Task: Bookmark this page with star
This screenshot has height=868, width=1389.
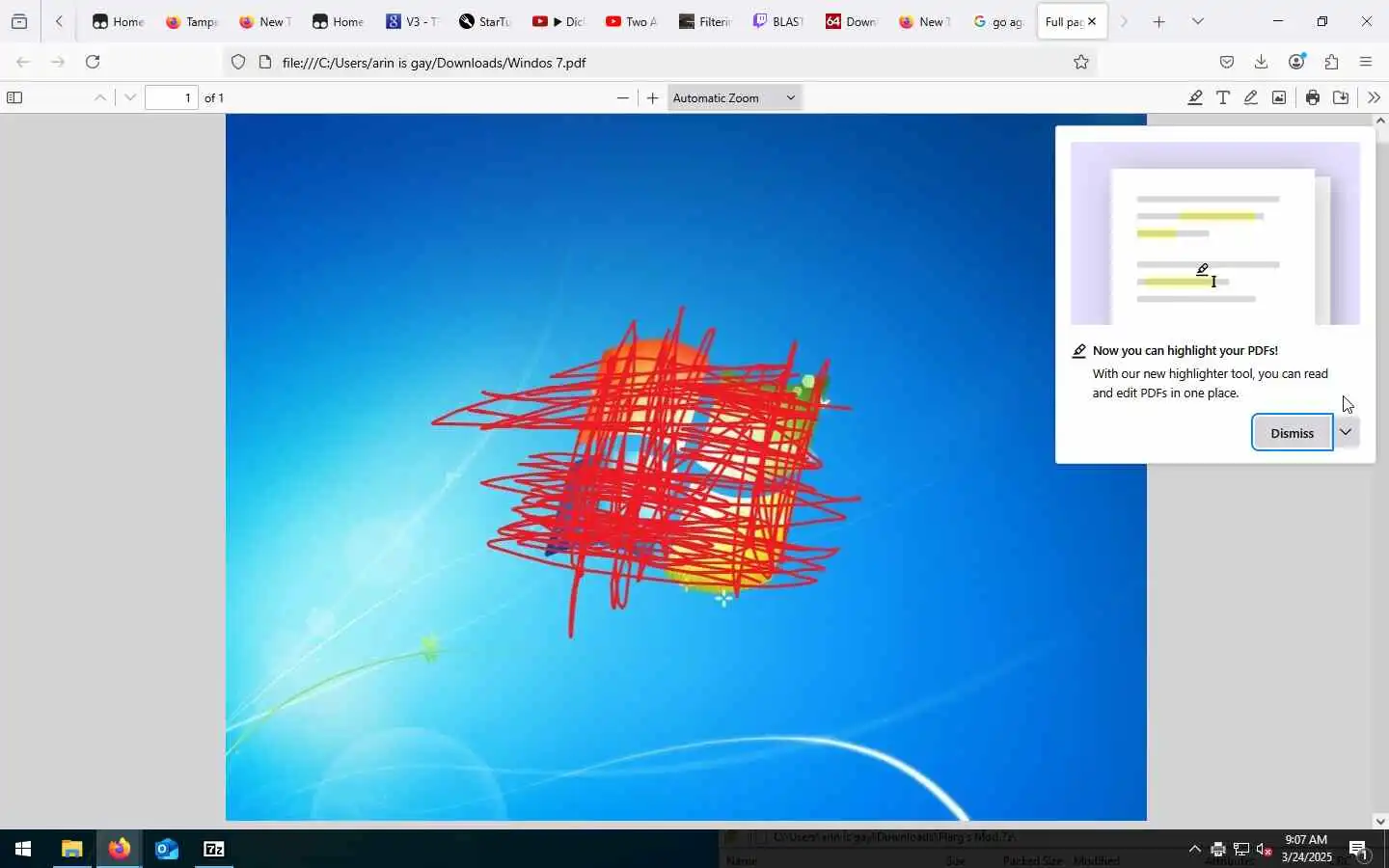Action: click(1081, 63)
